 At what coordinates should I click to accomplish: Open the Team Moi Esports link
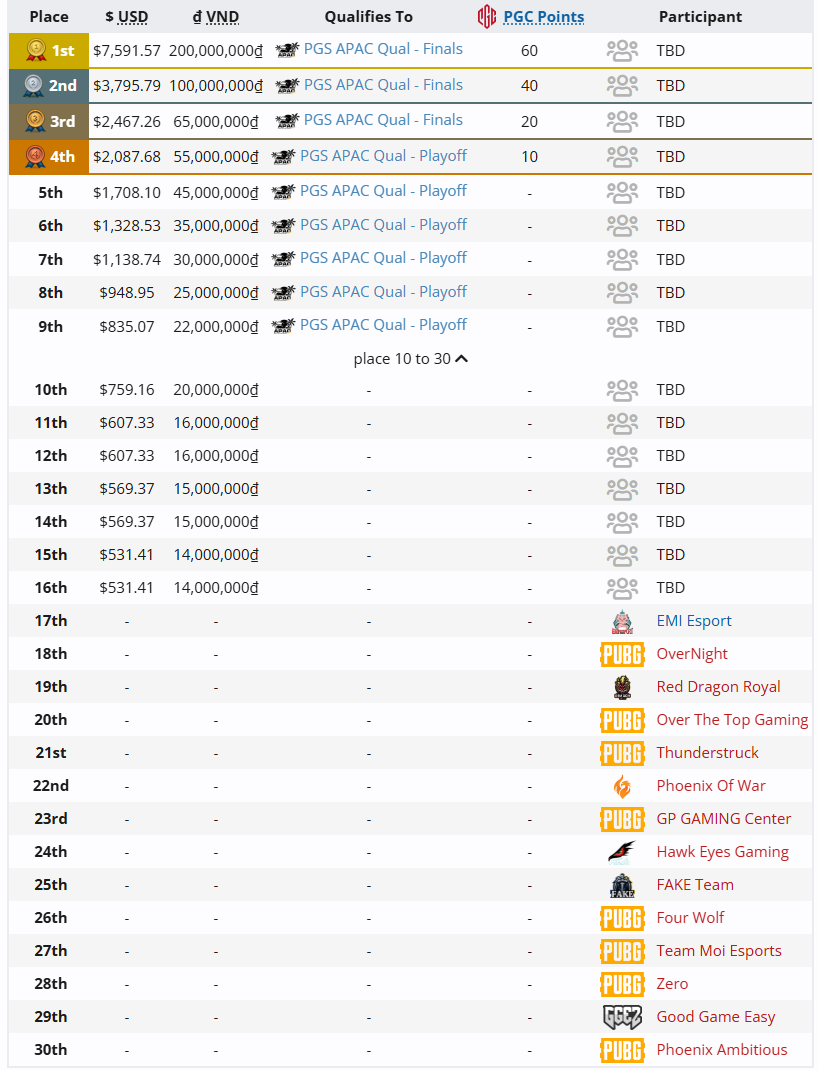pyautogui.click(x=719, y=951)
